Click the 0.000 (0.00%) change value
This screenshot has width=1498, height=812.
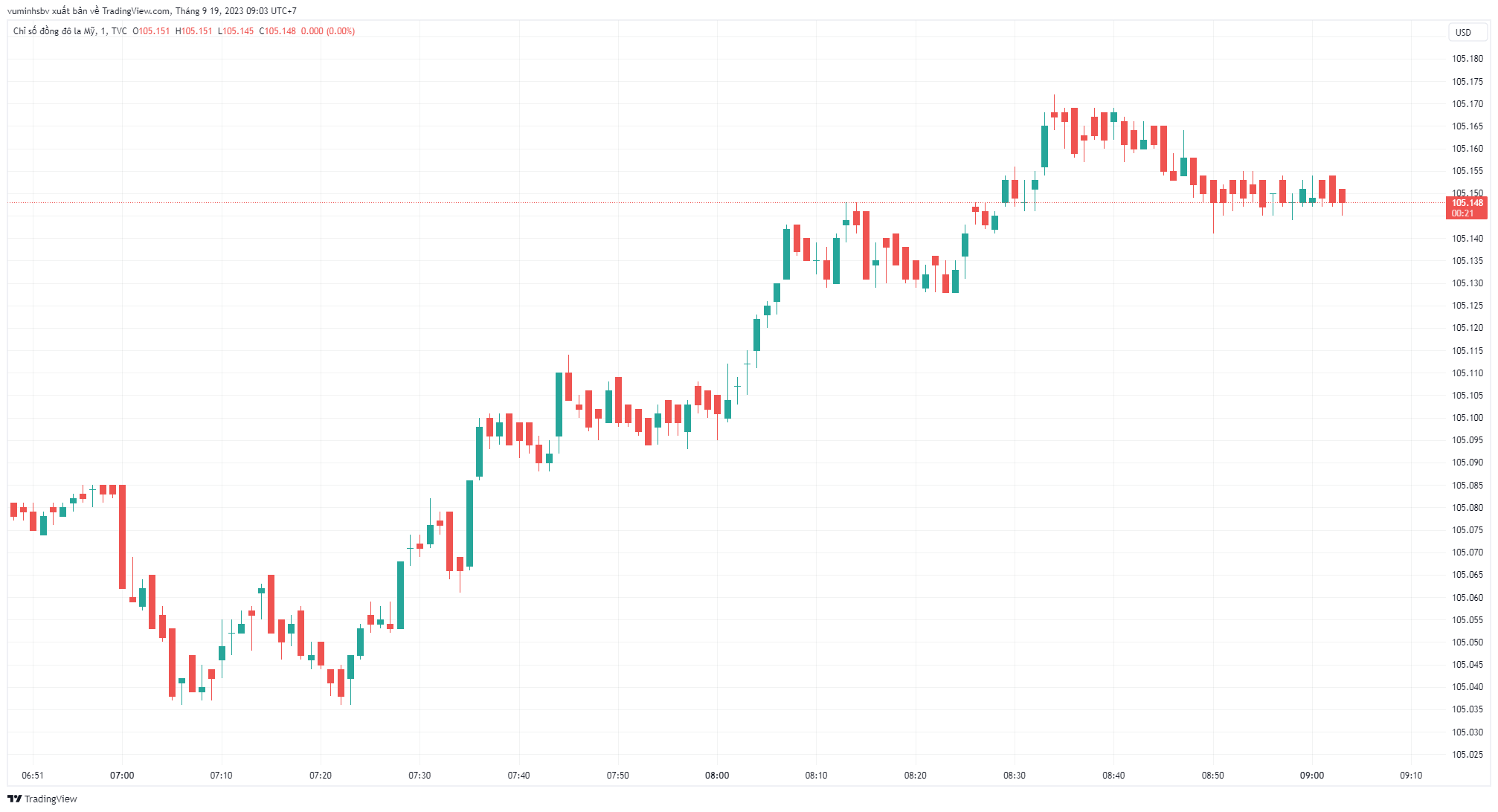coord(328,31)
